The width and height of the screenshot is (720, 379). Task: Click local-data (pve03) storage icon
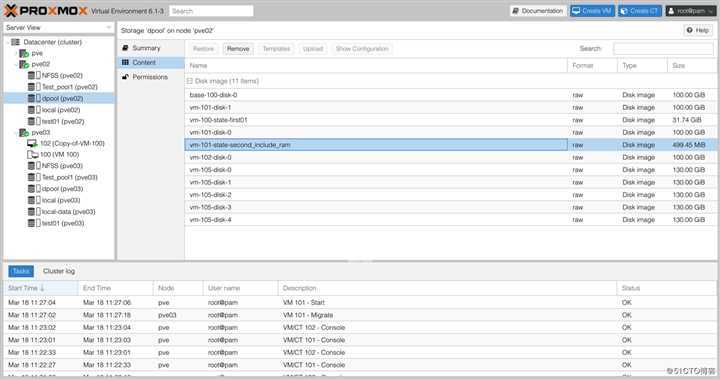pyautogui.click(x=34, y=212)
